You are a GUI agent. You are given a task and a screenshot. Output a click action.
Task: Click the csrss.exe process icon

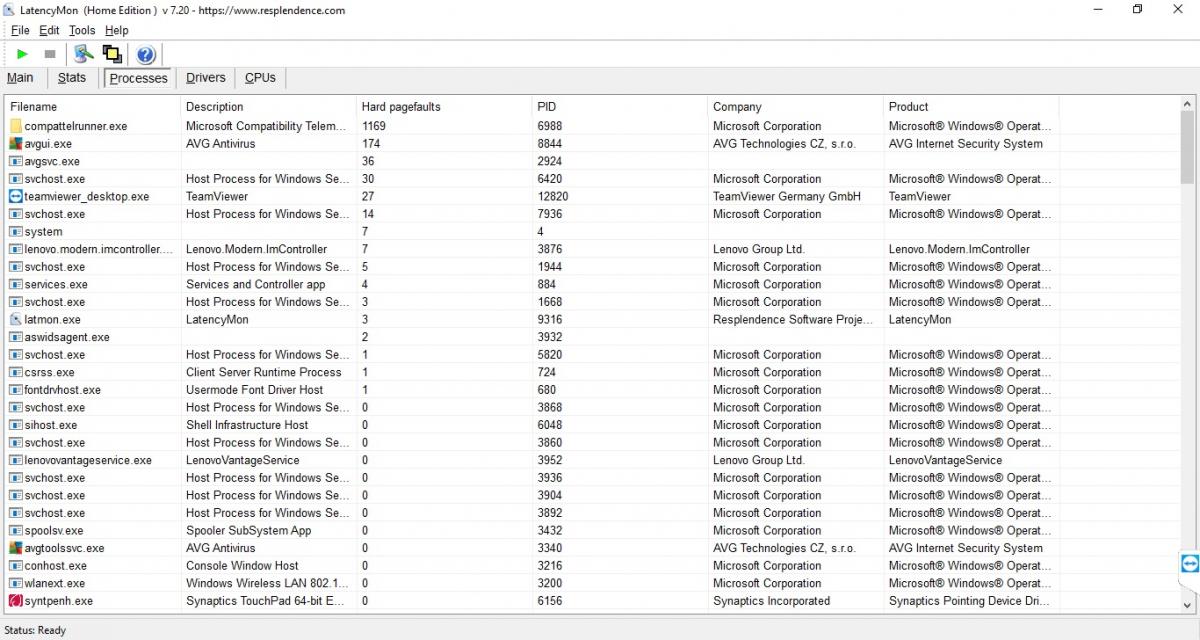pyautogui.click(x=16, y=372)
